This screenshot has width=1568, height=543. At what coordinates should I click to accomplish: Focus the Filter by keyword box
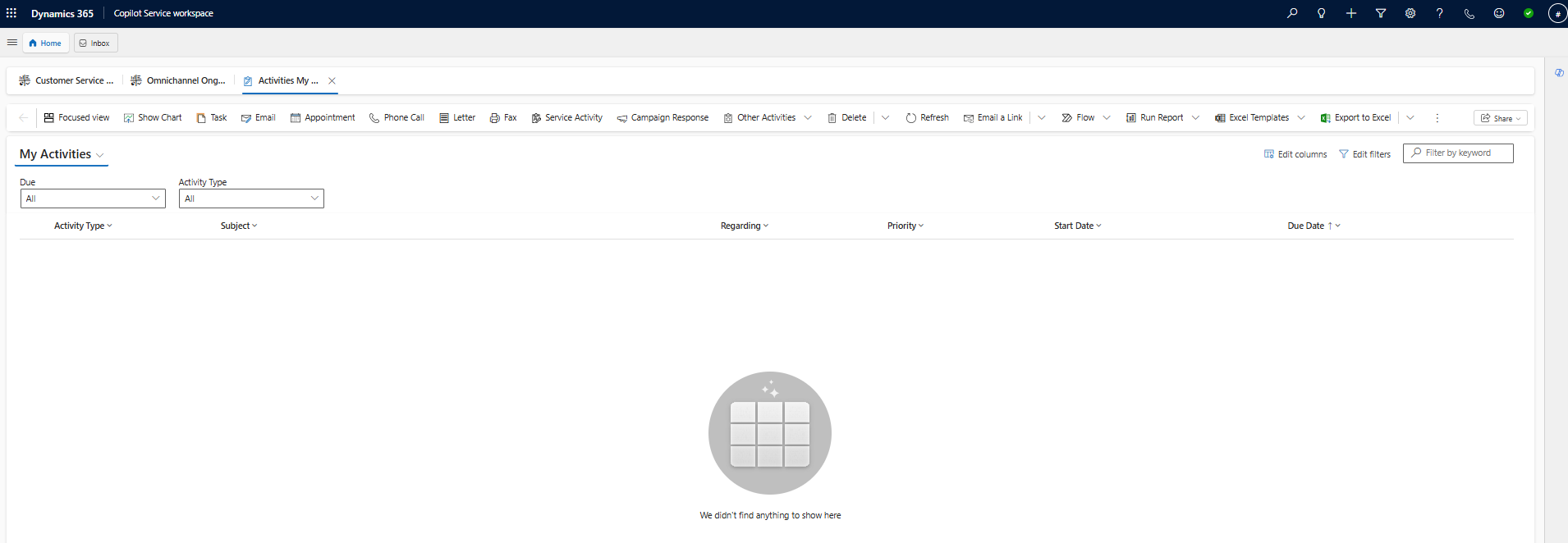tap(1458, 153)
